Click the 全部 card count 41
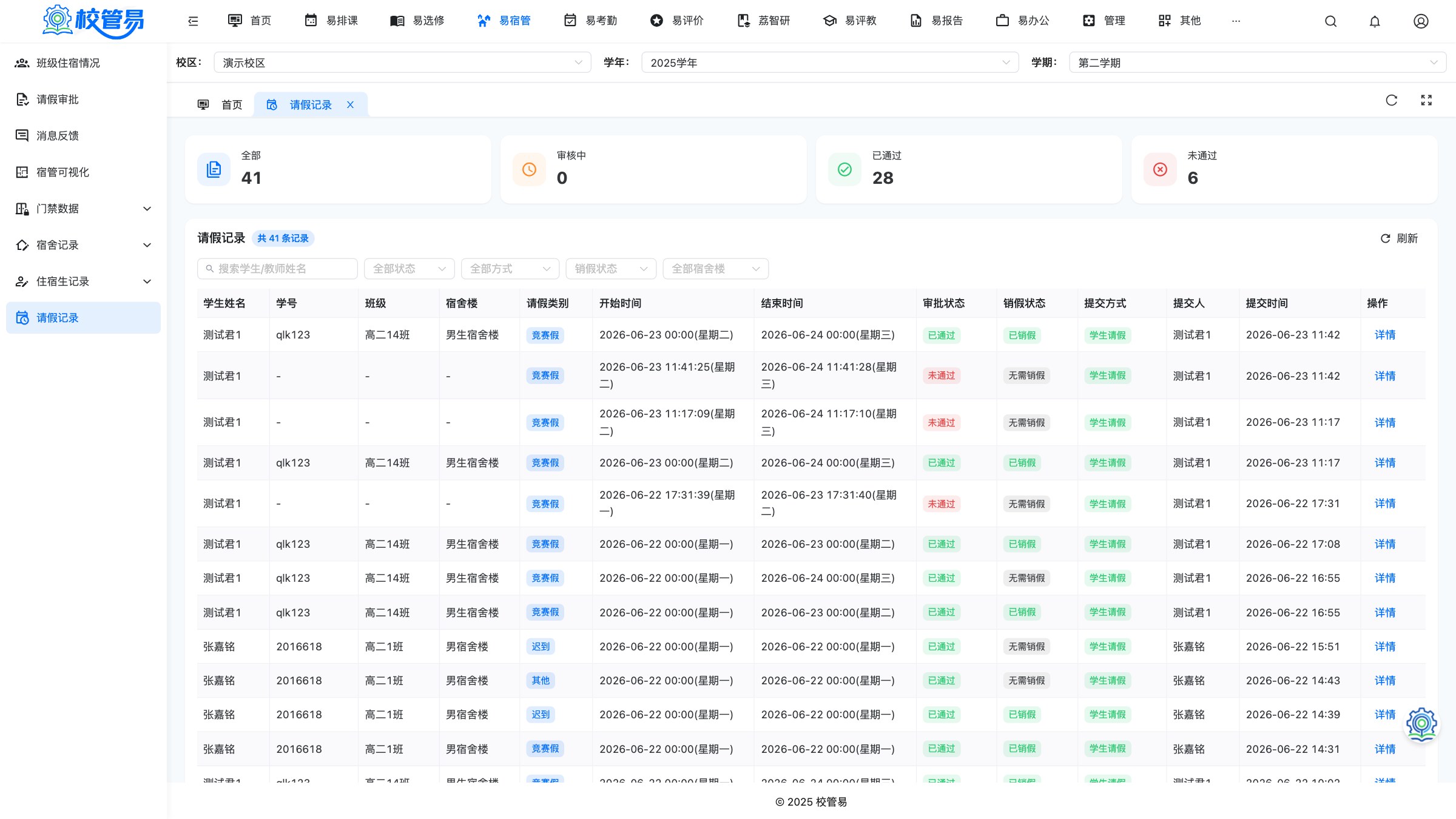This screenshot has height=819, width=1456. [251, 178]
